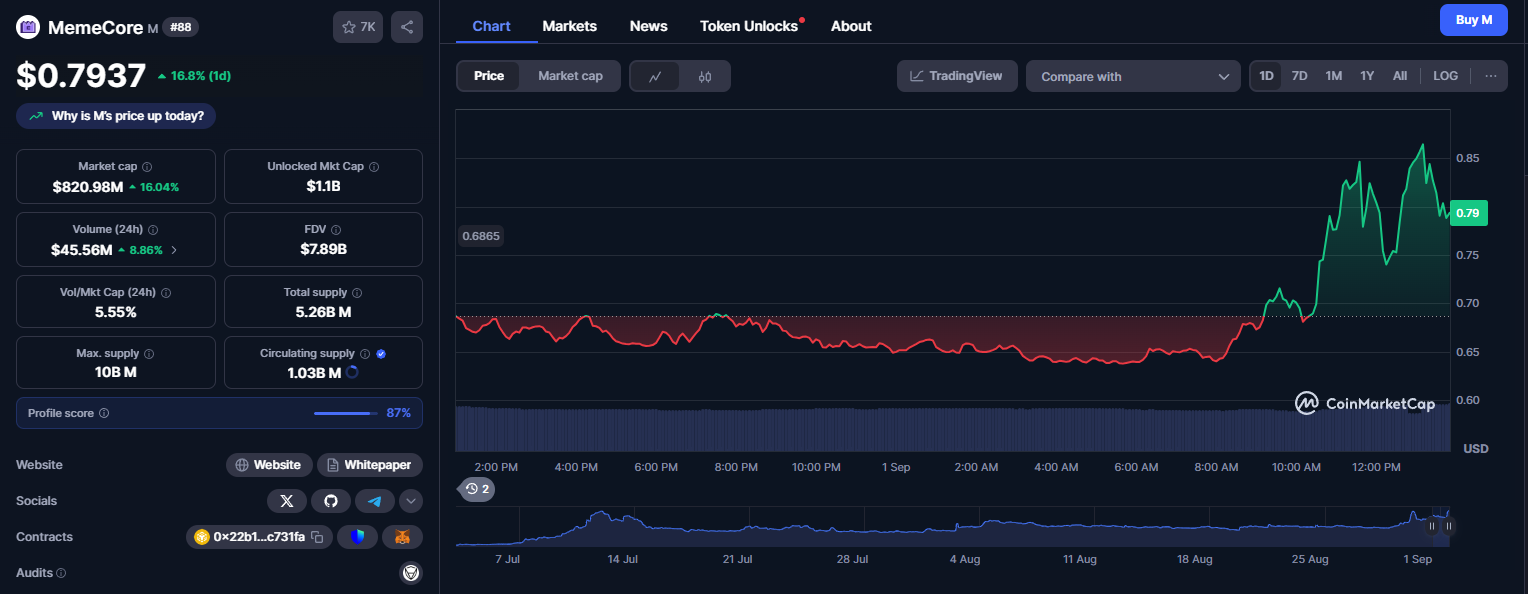Click the MemeCore token logo
This screenshot has height=594, width=1528.
28,27
